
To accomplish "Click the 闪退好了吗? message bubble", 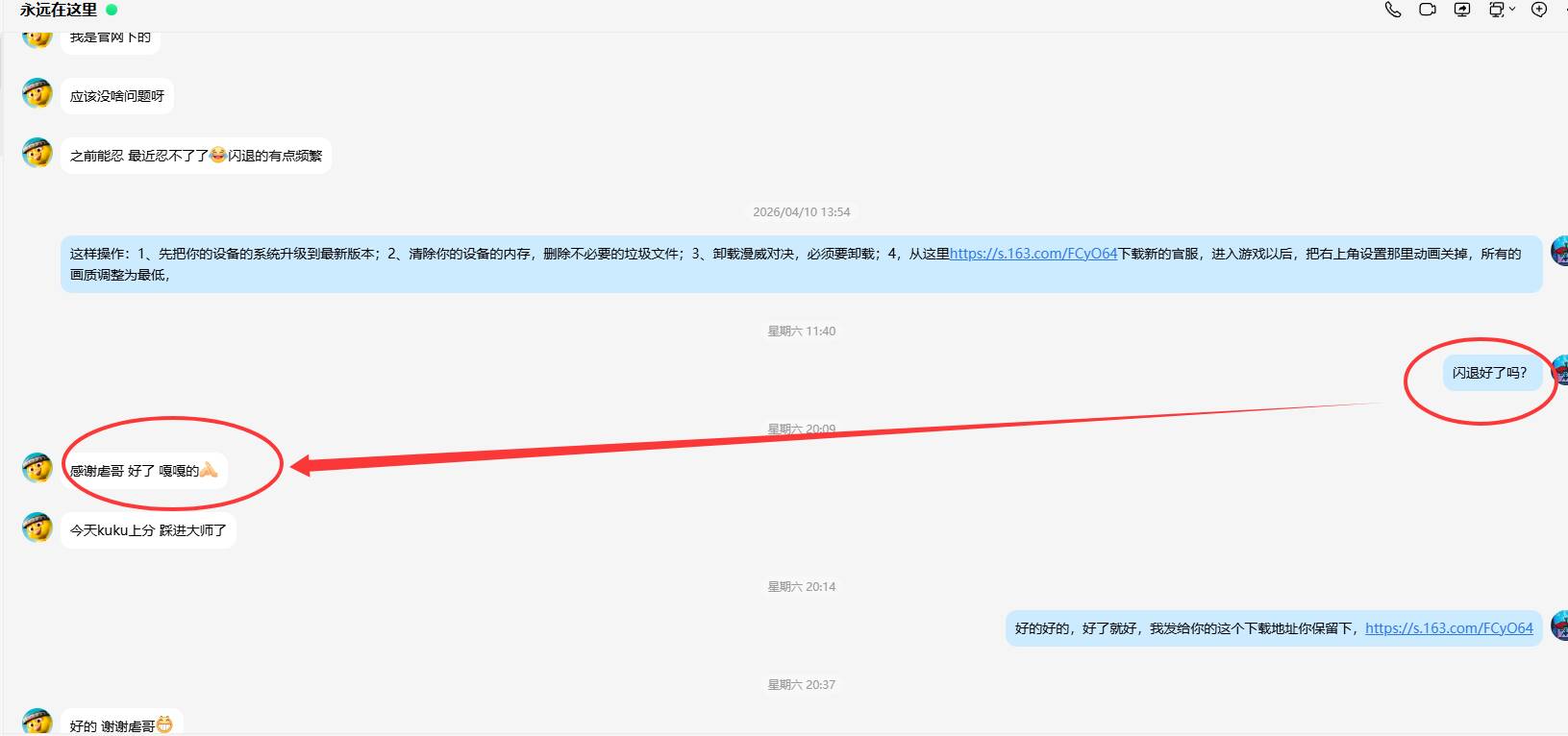I will 1488,373.
